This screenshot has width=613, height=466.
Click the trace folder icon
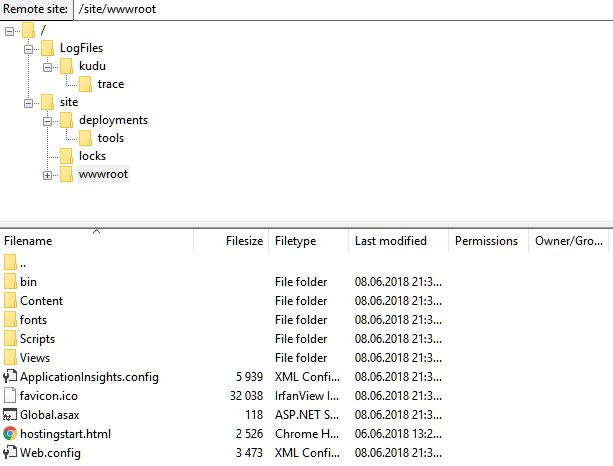(85, 84)
